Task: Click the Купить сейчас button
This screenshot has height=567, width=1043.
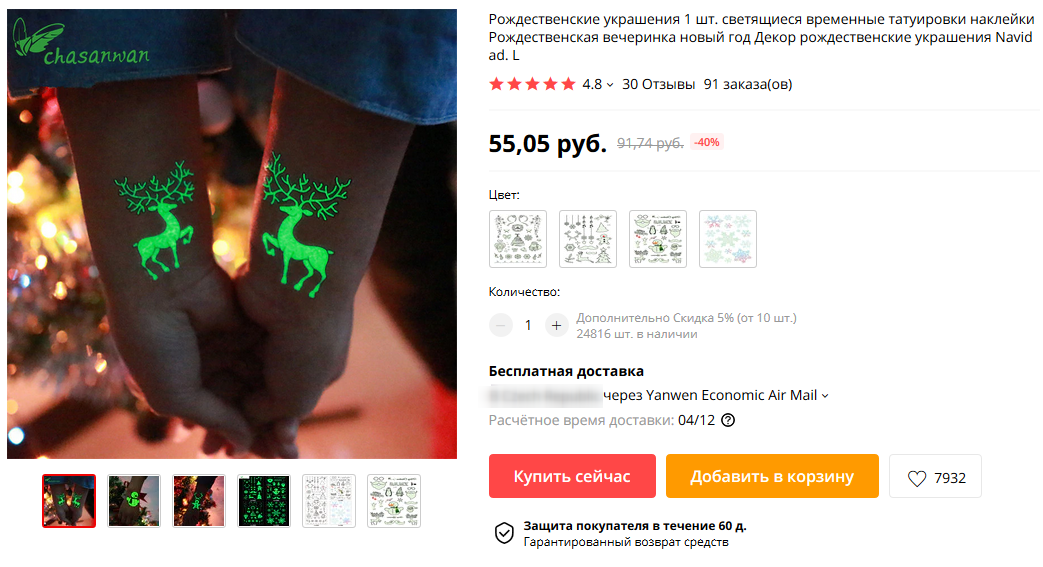Action: (572, 476)
